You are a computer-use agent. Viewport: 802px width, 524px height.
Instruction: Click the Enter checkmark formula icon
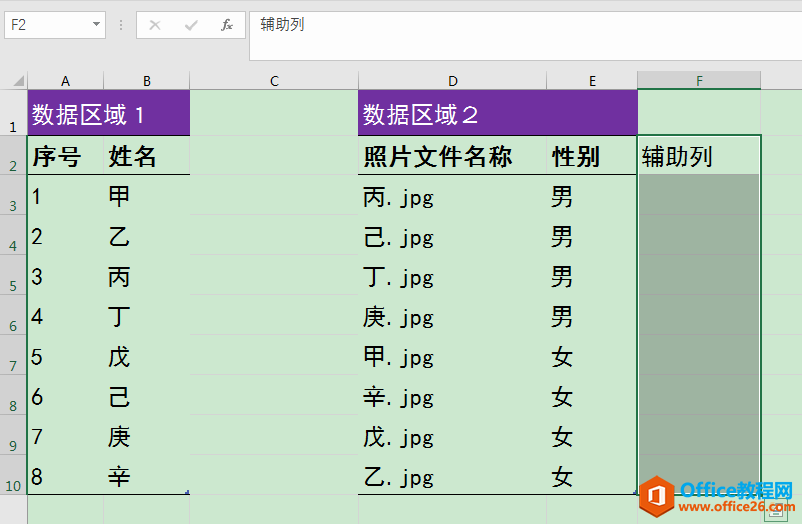click(191, 25)
